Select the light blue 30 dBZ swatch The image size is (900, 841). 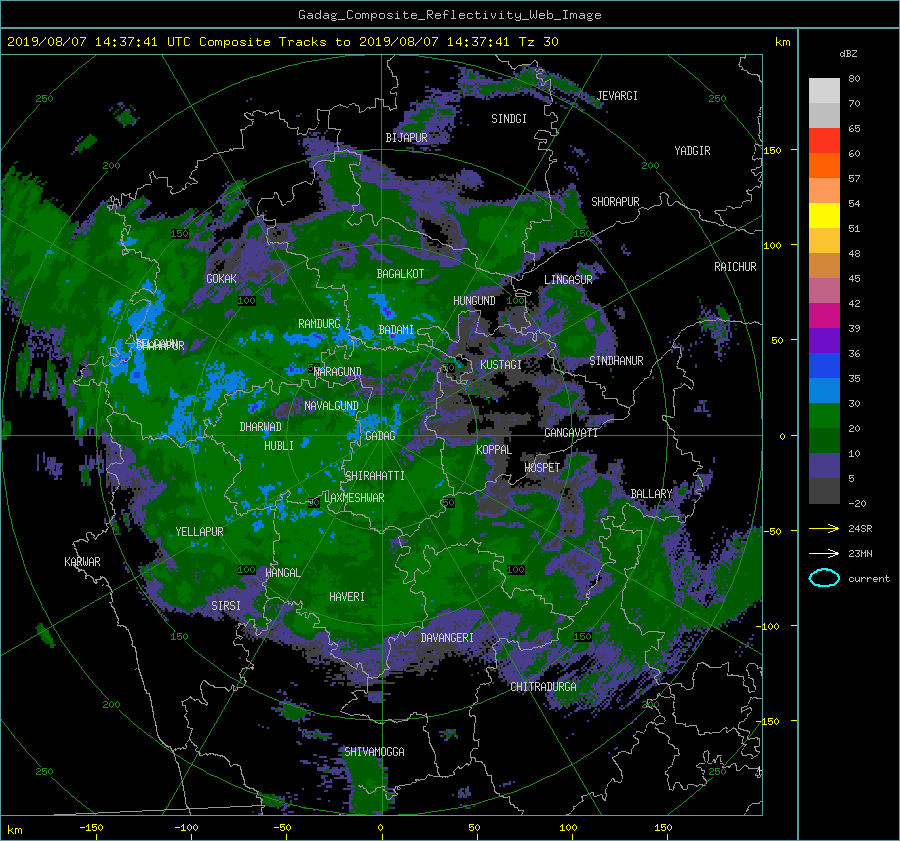824,390
